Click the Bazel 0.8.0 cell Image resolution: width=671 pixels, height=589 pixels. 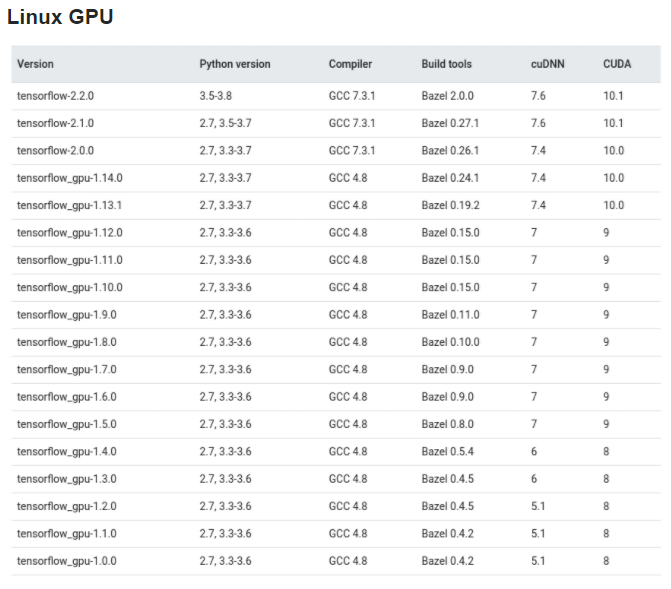click(448, 425)
